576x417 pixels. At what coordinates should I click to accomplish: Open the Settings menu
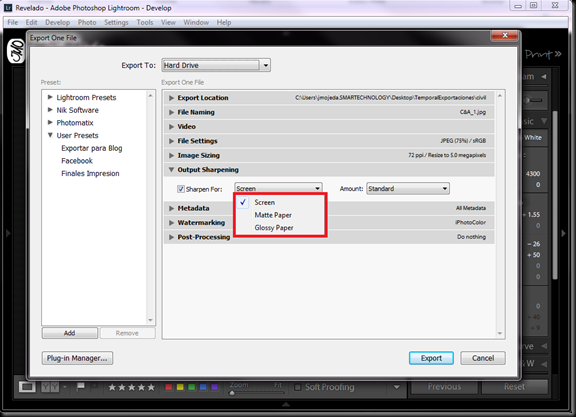(x=116, y=22)
